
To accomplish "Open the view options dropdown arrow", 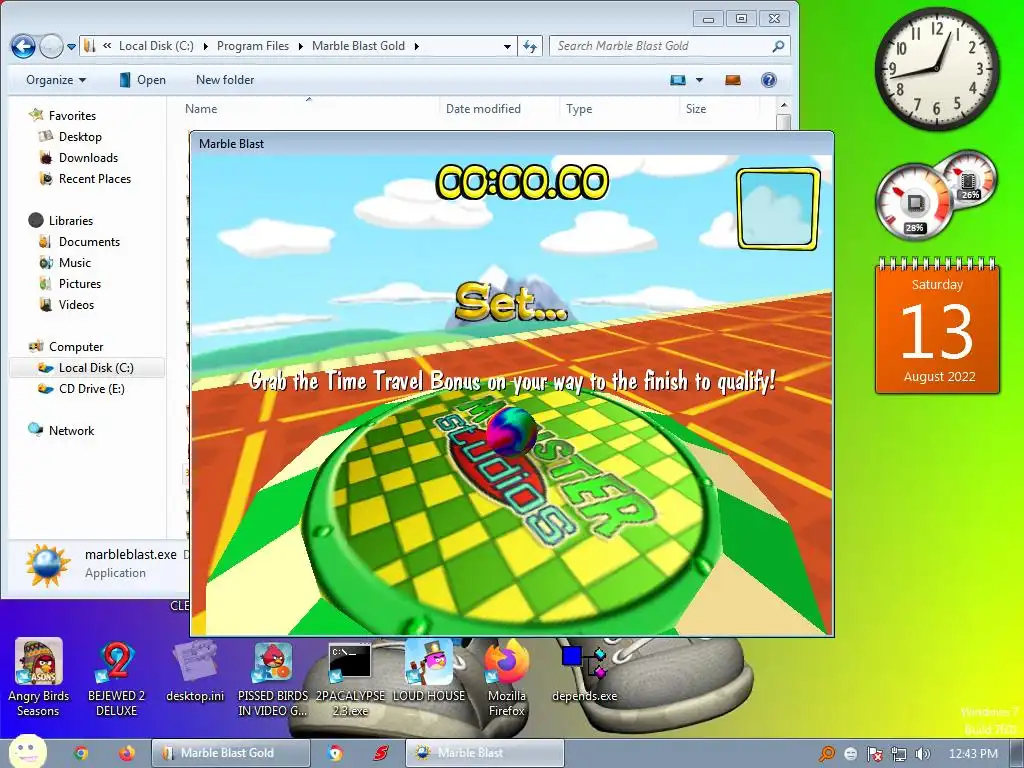I will (699, 80).
